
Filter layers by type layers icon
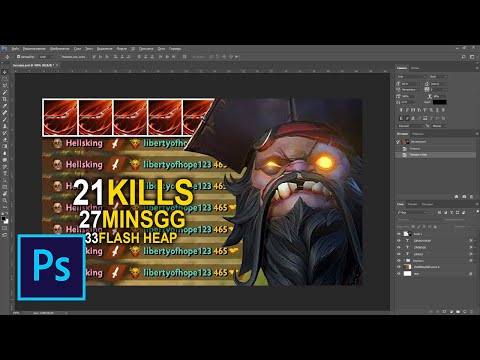(451, 213)
